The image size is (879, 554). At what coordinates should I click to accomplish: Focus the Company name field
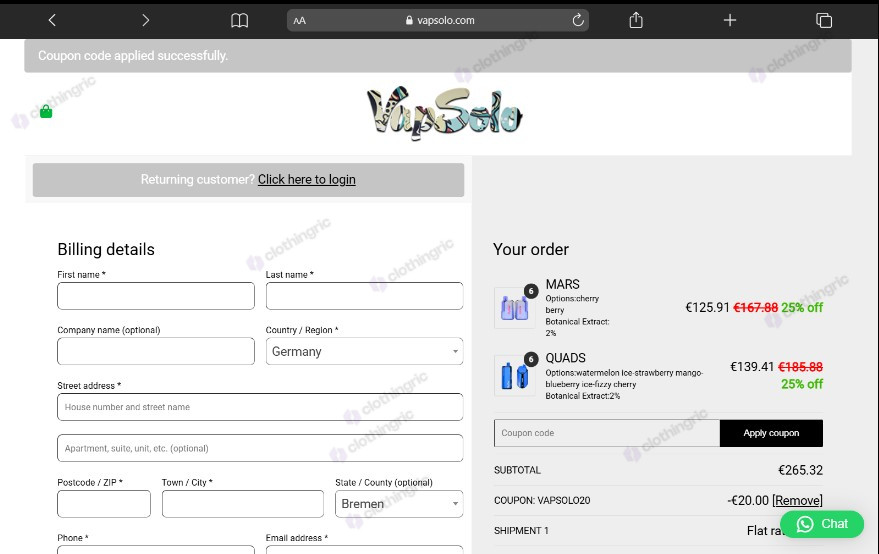[156, 351]
